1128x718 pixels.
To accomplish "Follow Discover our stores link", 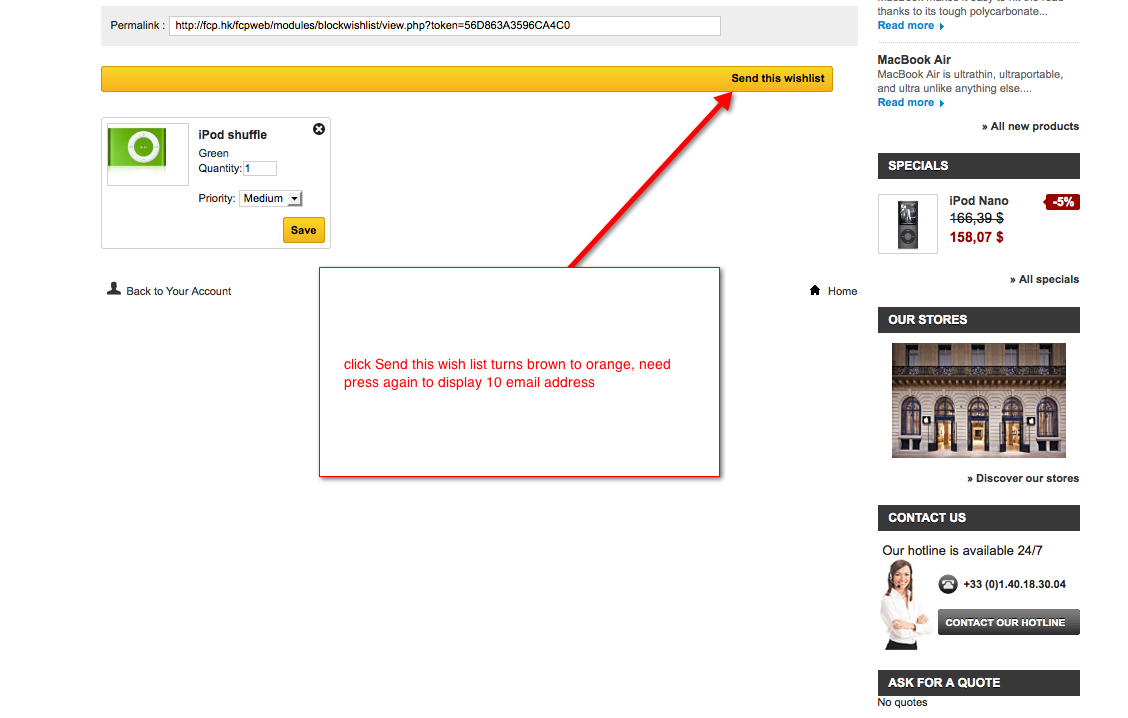I will click(x=1023, y=478).
